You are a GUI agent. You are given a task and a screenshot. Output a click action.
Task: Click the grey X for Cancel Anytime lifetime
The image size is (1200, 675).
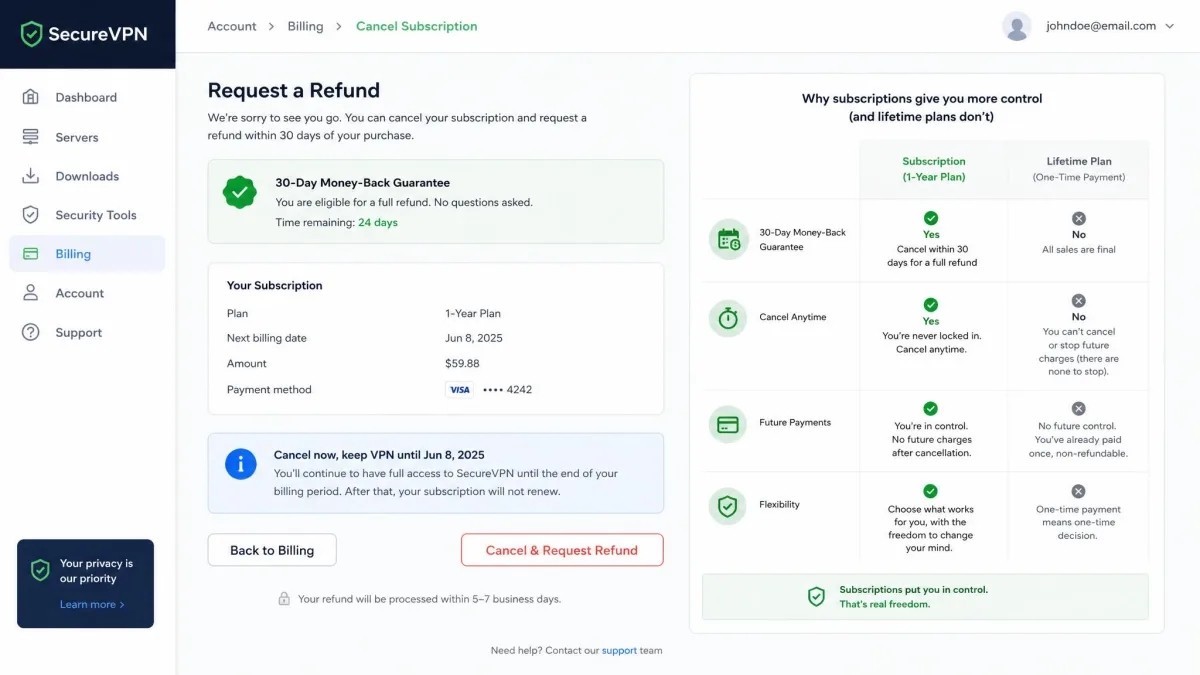pyautogui.click(x=1078, y=300)
